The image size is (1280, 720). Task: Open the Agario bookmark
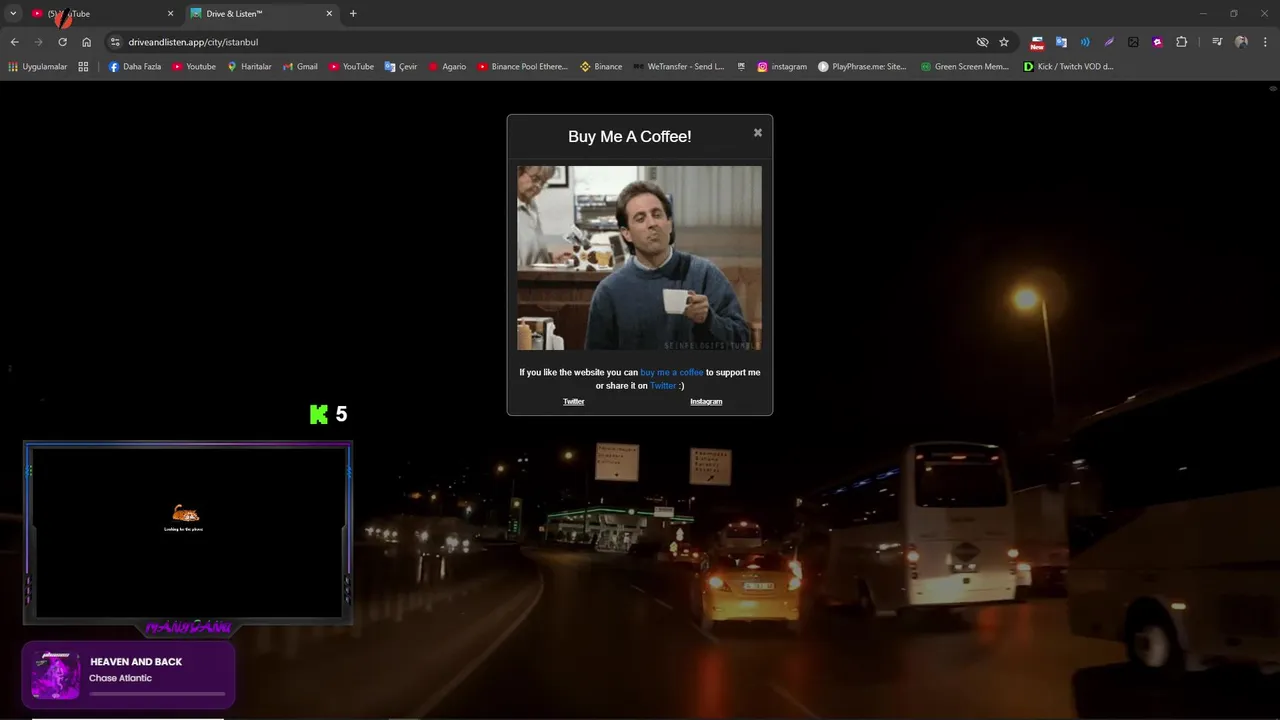pos(447,67)
